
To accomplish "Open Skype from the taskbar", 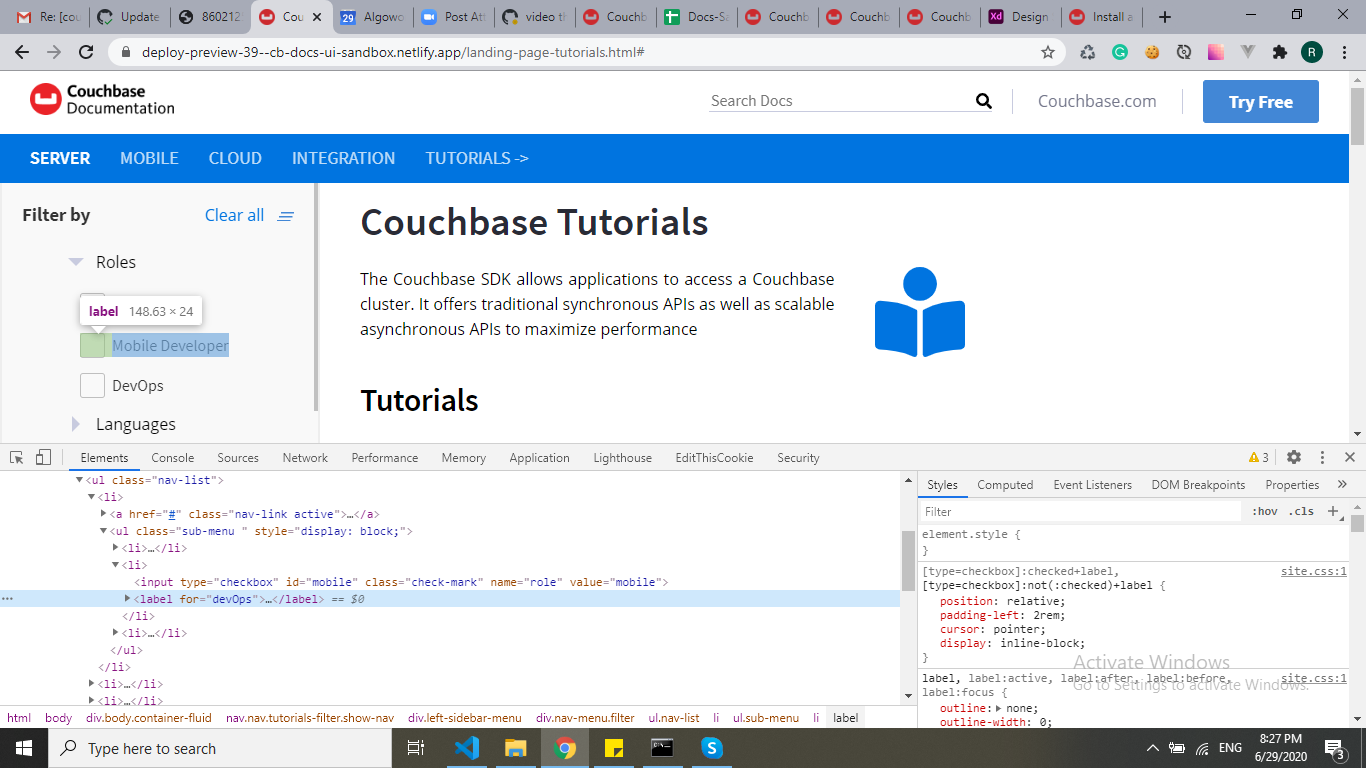I will pos(711,748).
